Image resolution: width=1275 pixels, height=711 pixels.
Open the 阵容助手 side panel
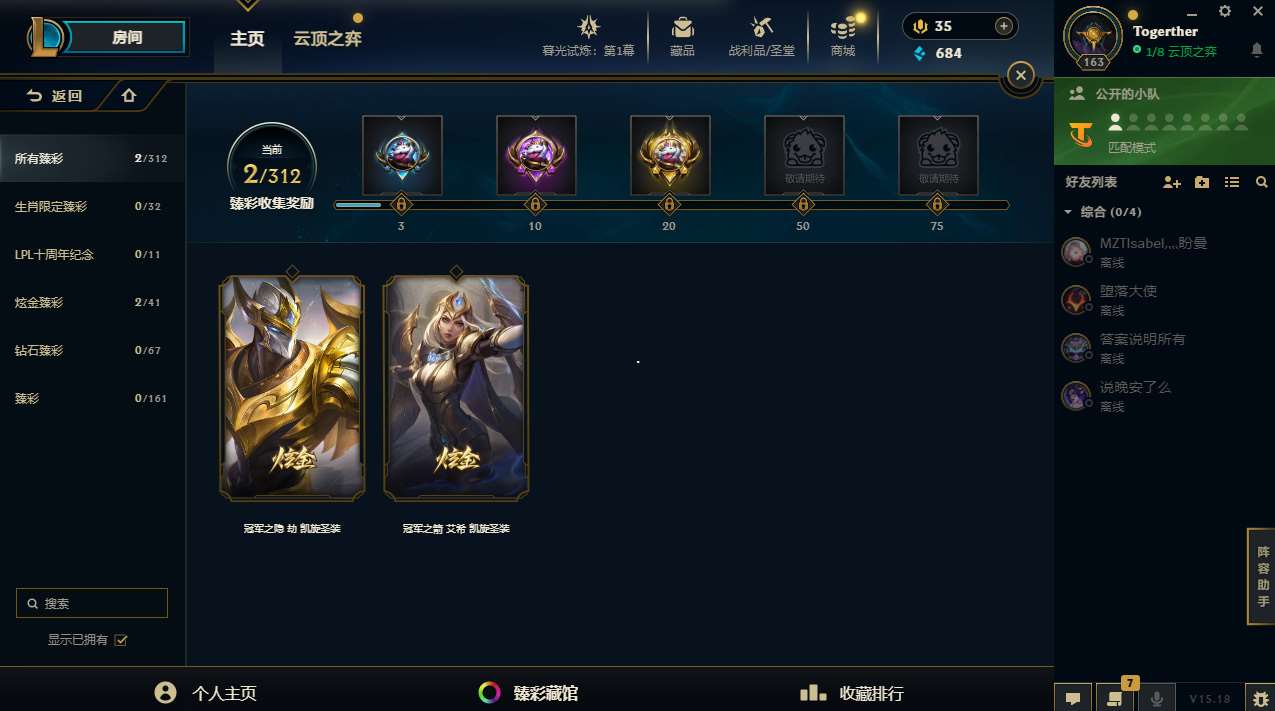(1262, 577)
